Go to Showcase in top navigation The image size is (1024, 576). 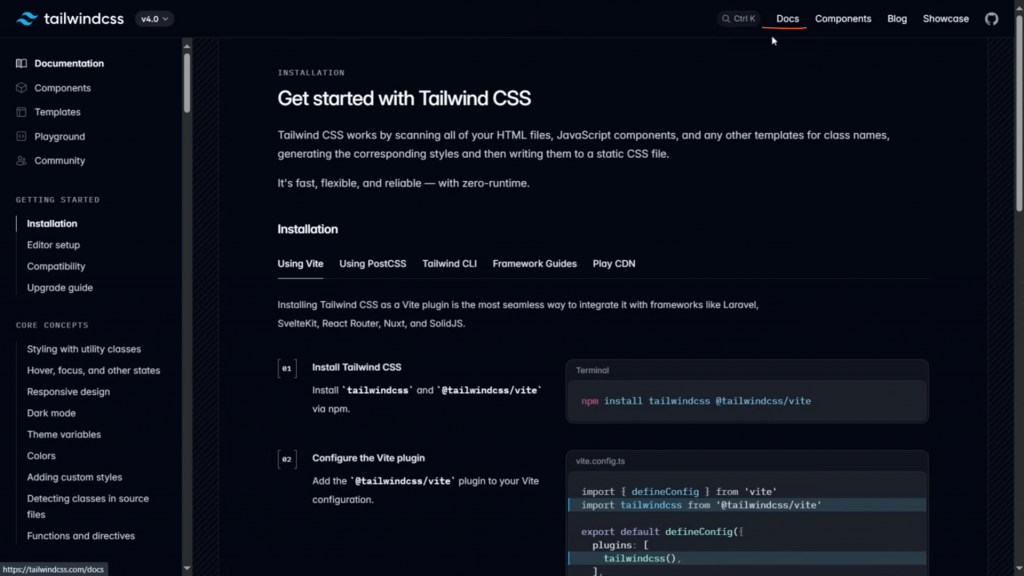click(x=945, y=19)
